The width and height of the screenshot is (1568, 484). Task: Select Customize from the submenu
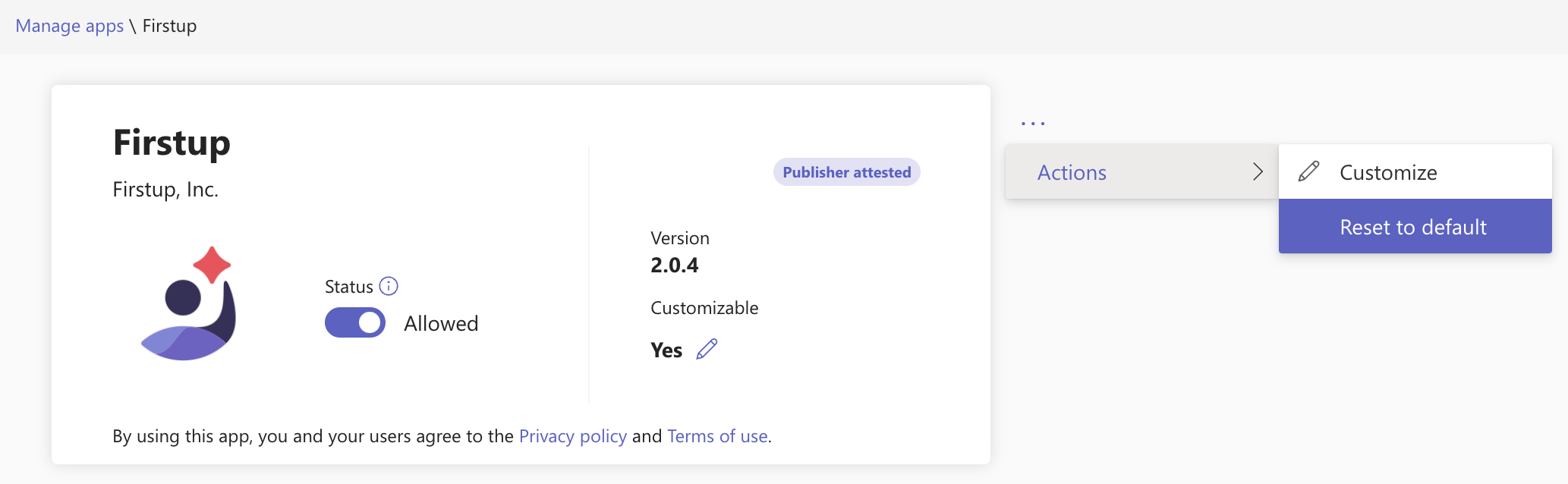pos(1415,171)
